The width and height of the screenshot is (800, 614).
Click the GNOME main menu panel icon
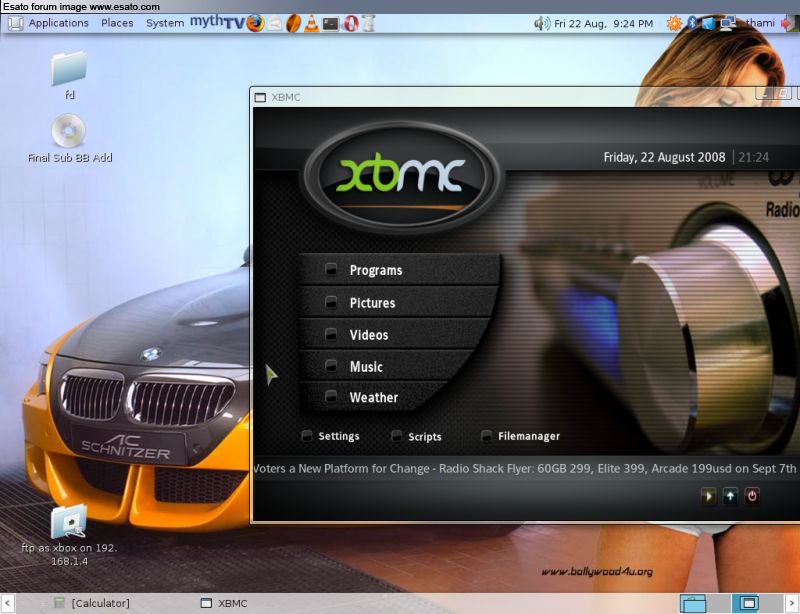pyautogui.click(x=15, y=23)
